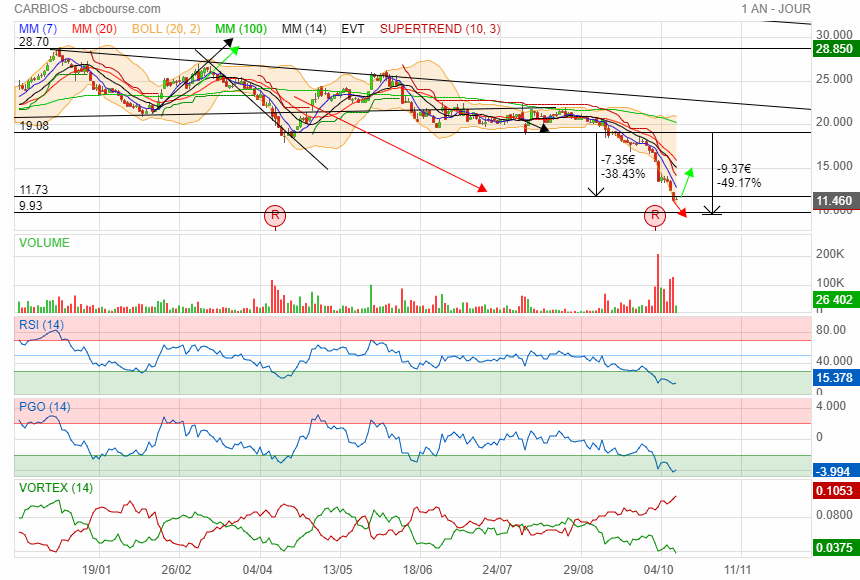Viewport: 860px width, 580px height.
Task: Click the 28.850 green price tag
Action: coord(834,49)
